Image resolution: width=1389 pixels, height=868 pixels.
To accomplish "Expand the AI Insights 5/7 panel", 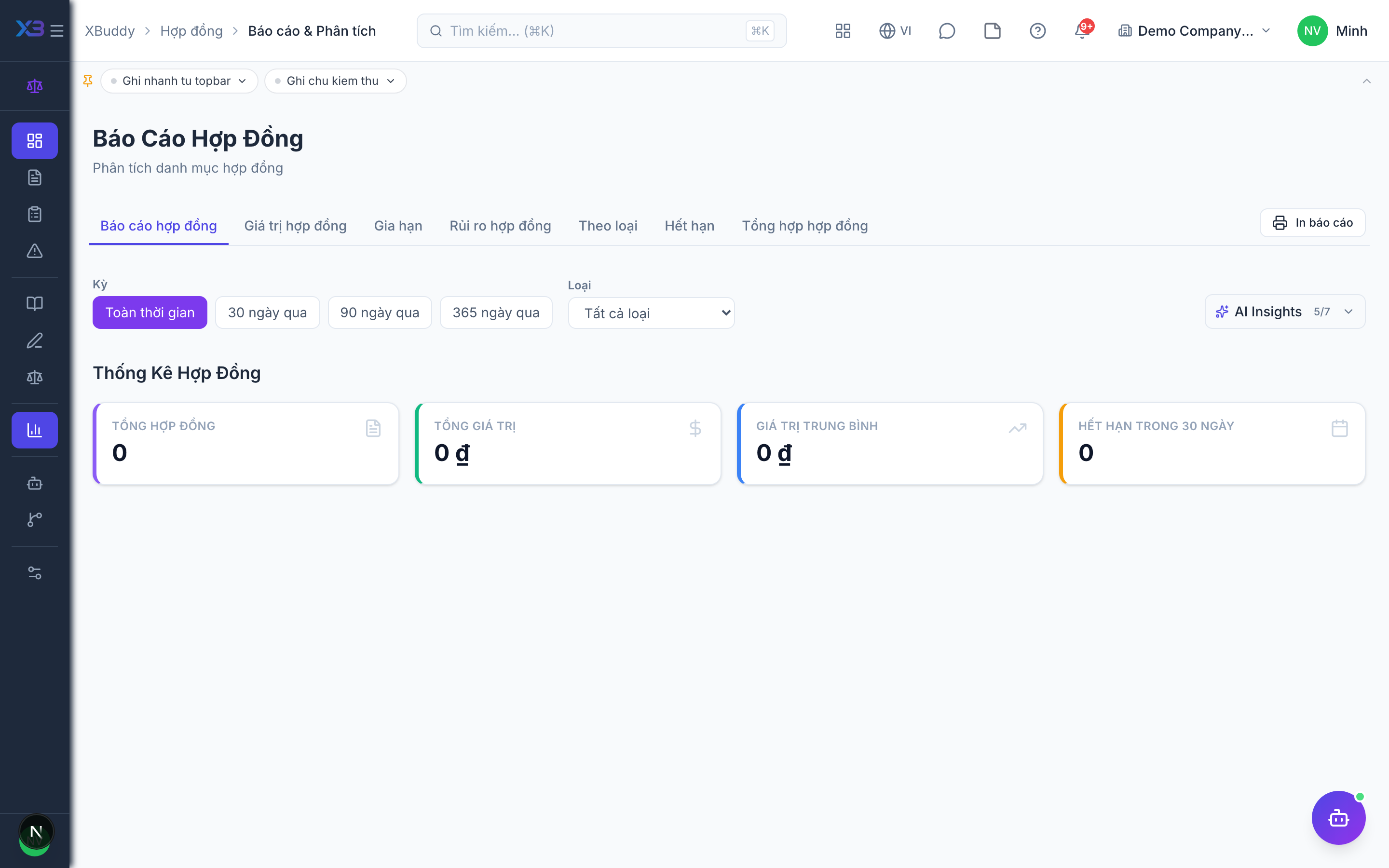I will 1284,312.
